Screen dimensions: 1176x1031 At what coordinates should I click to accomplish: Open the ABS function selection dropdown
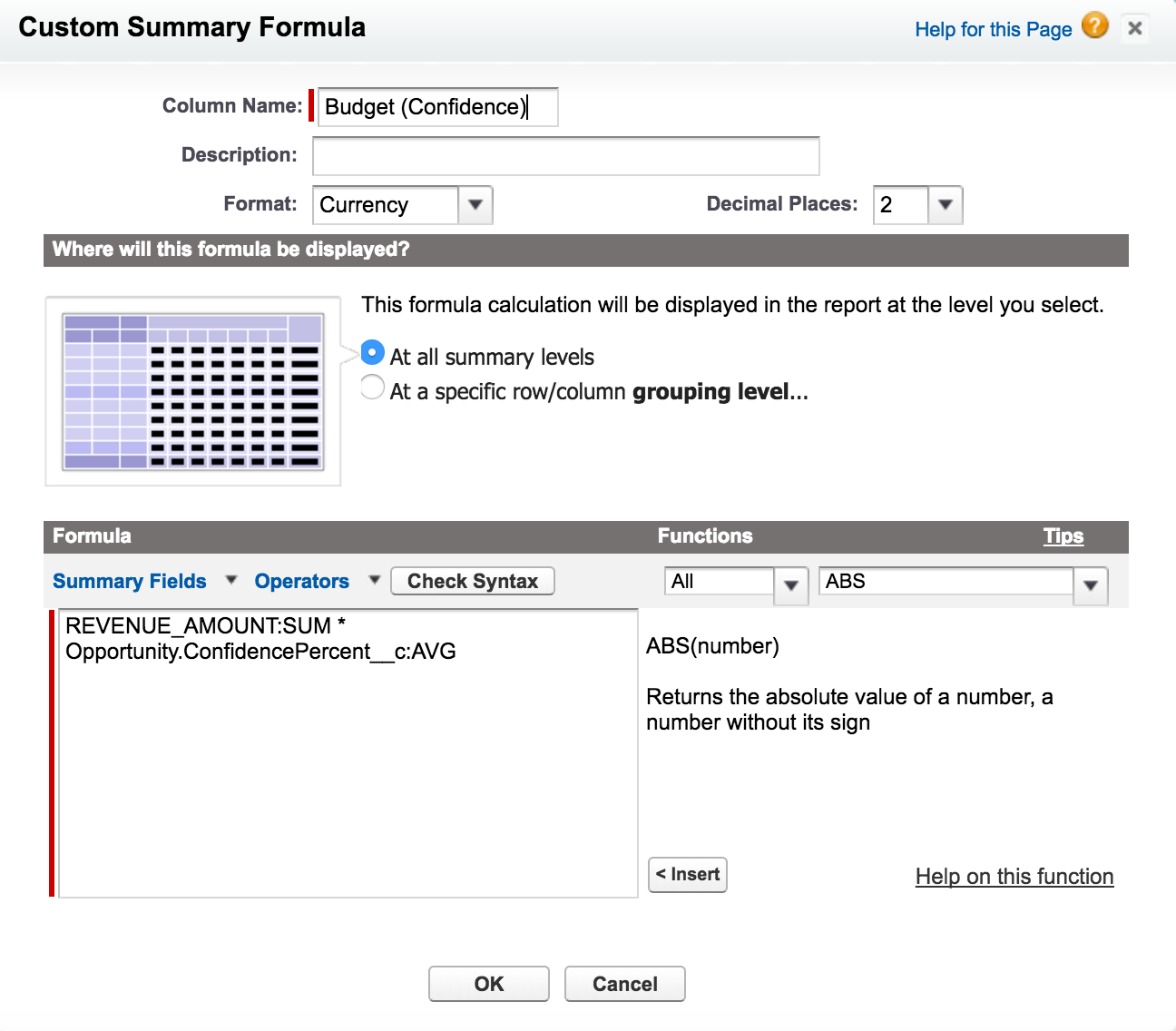tap(962, 583)
